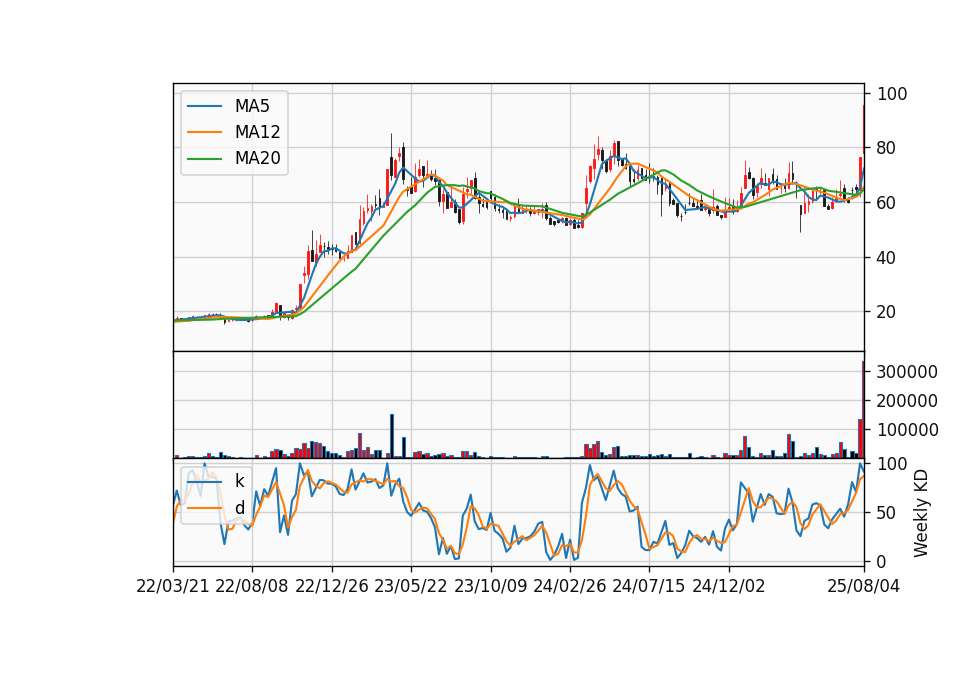Image resolution: width=960 pixels, height=690 pixels.
Task: Click the 23/10/09 date tick label
Action: click(x=490, y=587)
